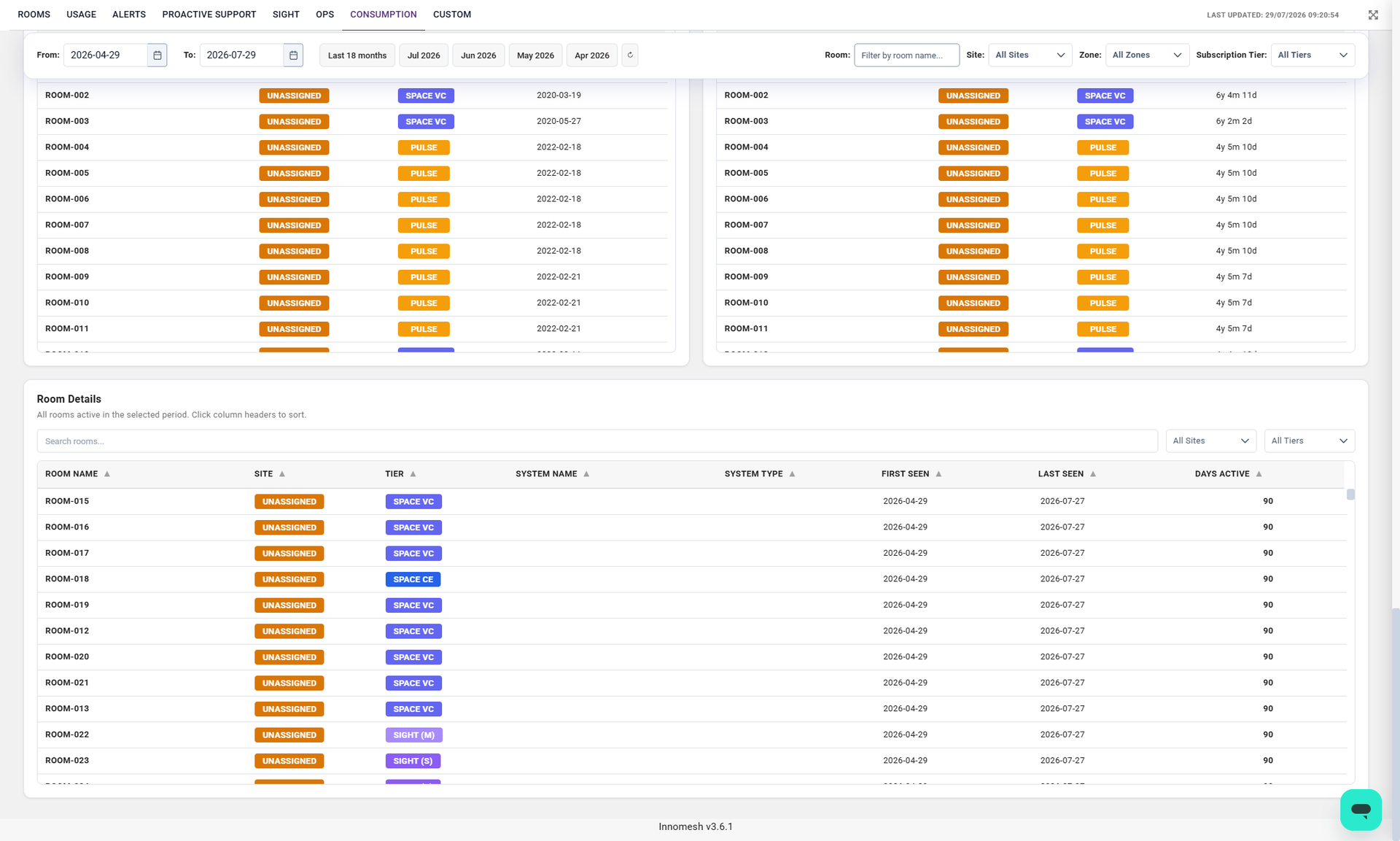Click ROOM-015 in Room Details table
Viewport: 1400px width, 841px height.
pyautogui.click(x=67, y=501)
